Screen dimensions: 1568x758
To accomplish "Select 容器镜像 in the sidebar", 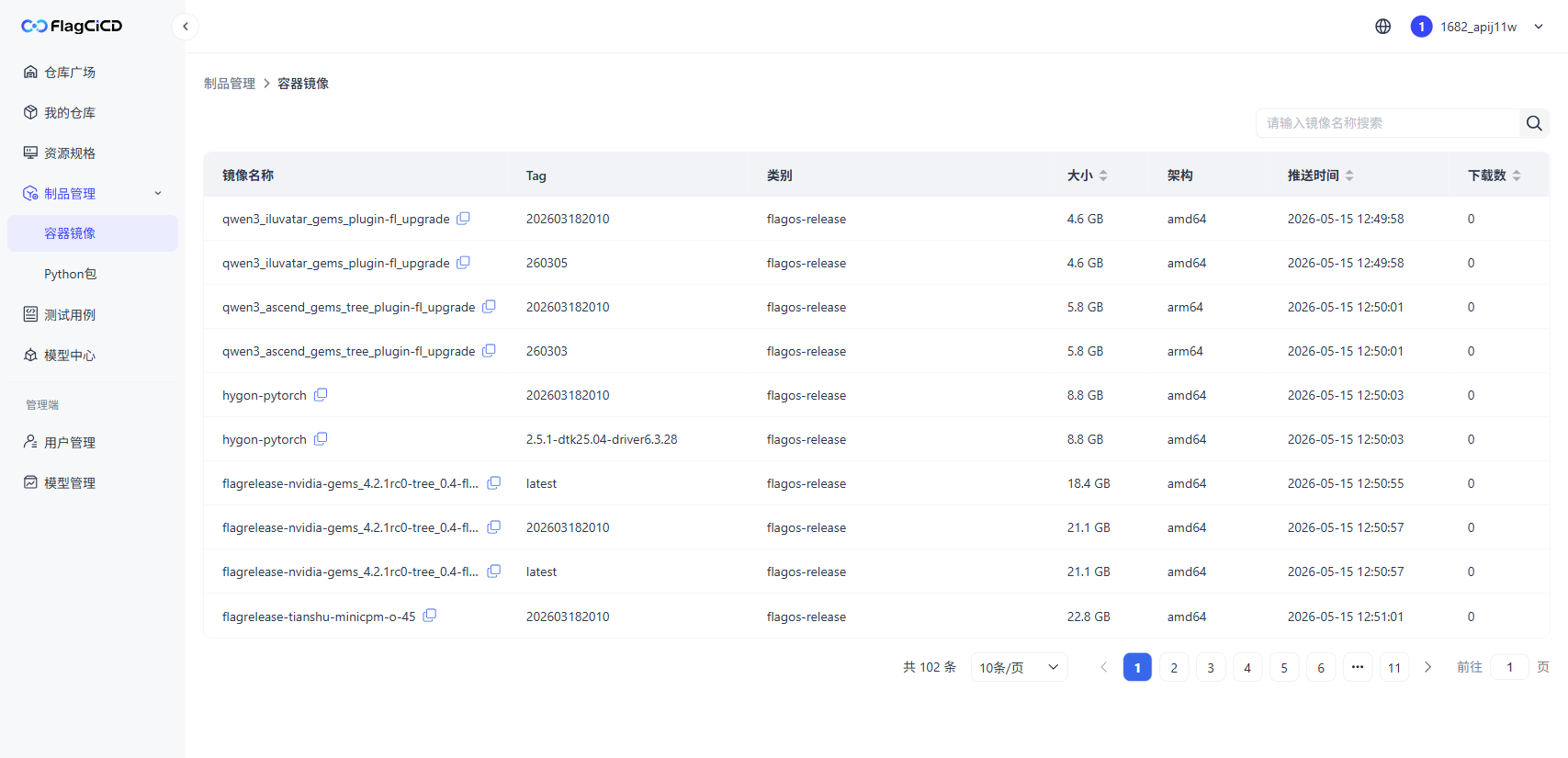I will pos(93,233).
